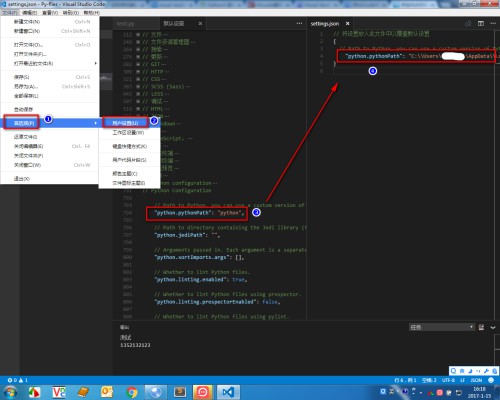Screen dimensions: 500x400
Task: Open the orange book app in taskbar
Action: coord(83,392)
